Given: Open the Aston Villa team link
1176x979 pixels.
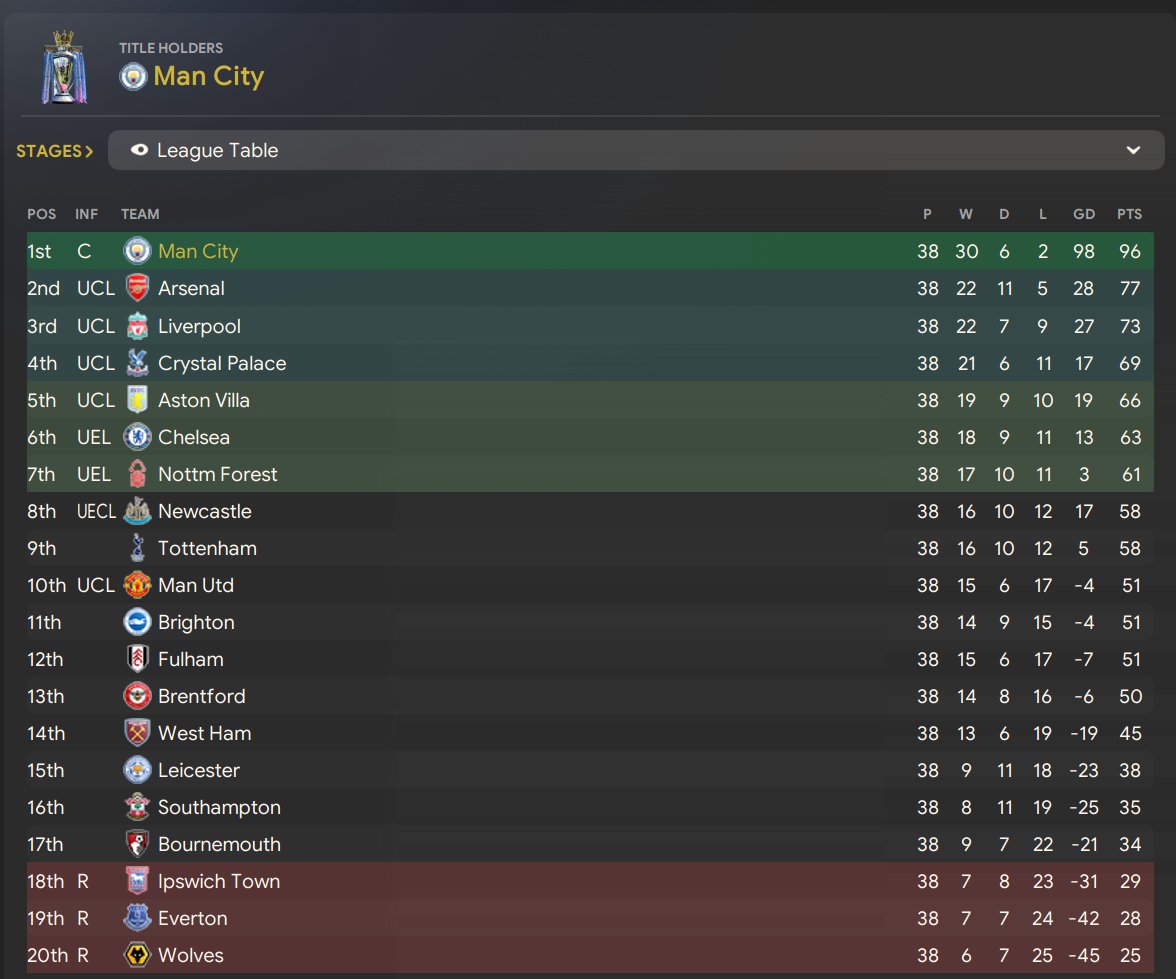Looking at the screenshot, I should (x=204, y=400).
